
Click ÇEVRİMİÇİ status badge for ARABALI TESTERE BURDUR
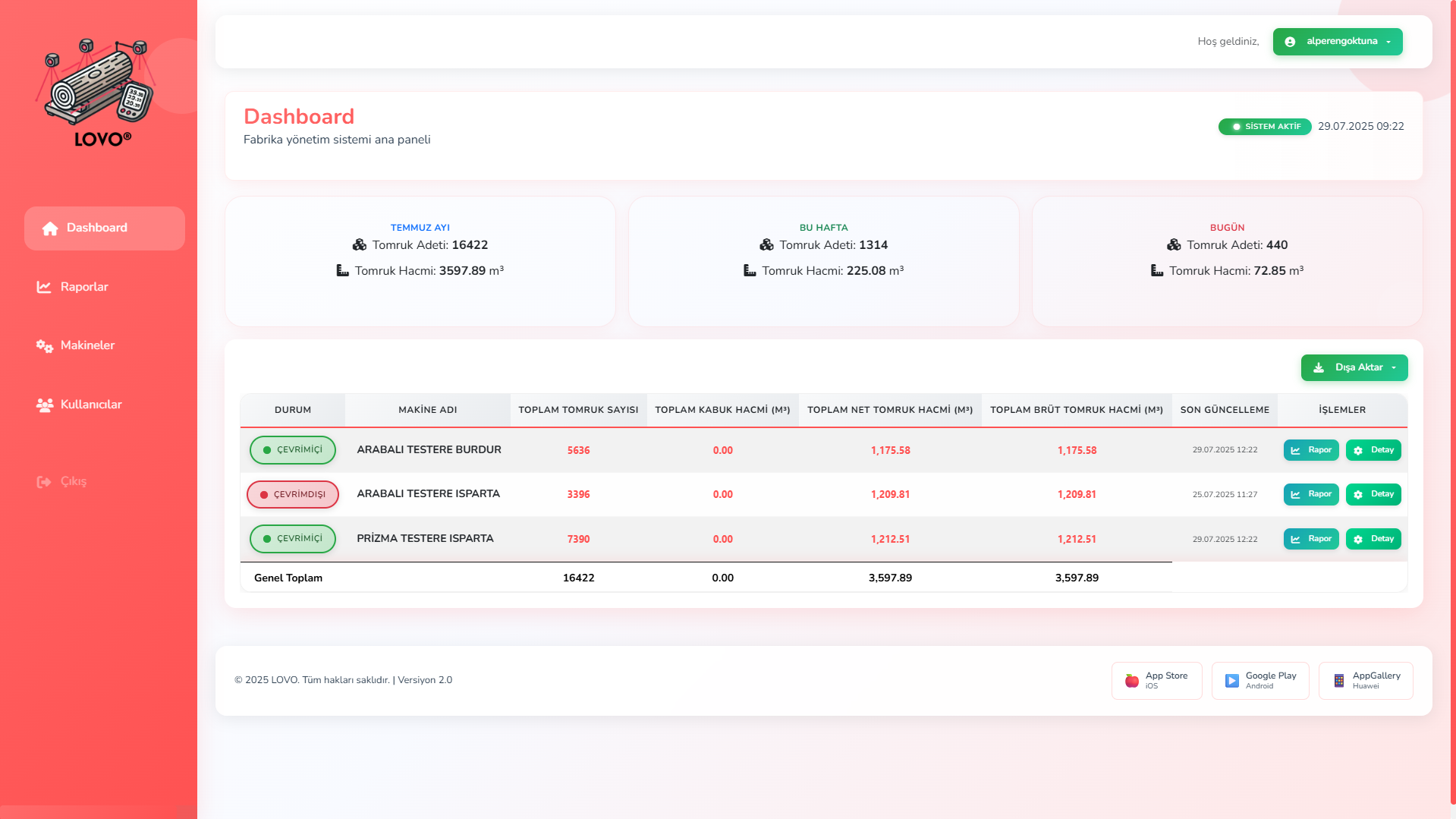coord(293,450)
